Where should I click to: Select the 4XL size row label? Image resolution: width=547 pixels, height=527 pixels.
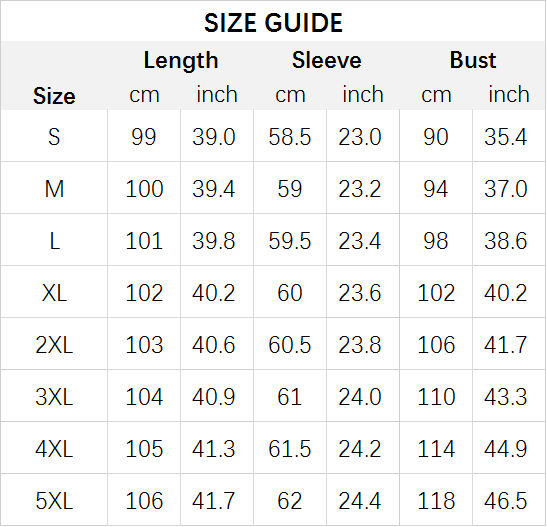(x=54, y=449)
